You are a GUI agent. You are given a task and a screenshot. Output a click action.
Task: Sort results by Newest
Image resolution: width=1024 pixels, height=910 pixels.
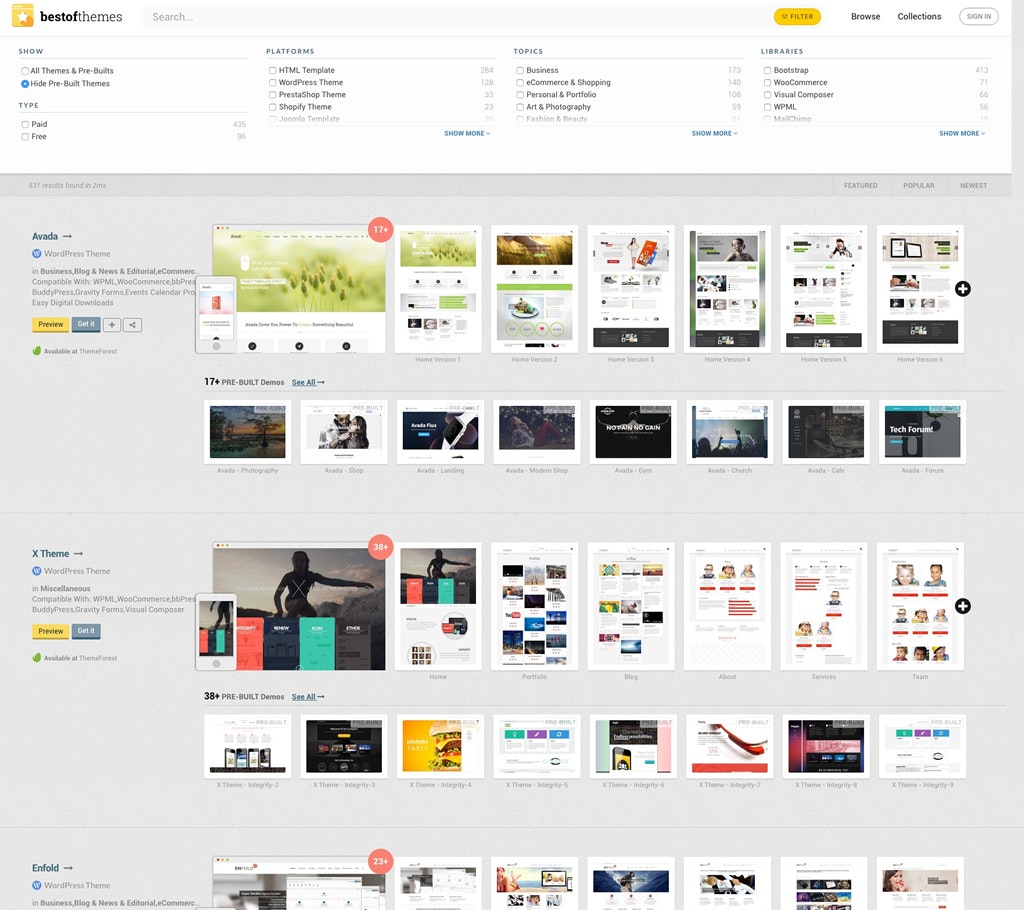(x=973, y=186)
